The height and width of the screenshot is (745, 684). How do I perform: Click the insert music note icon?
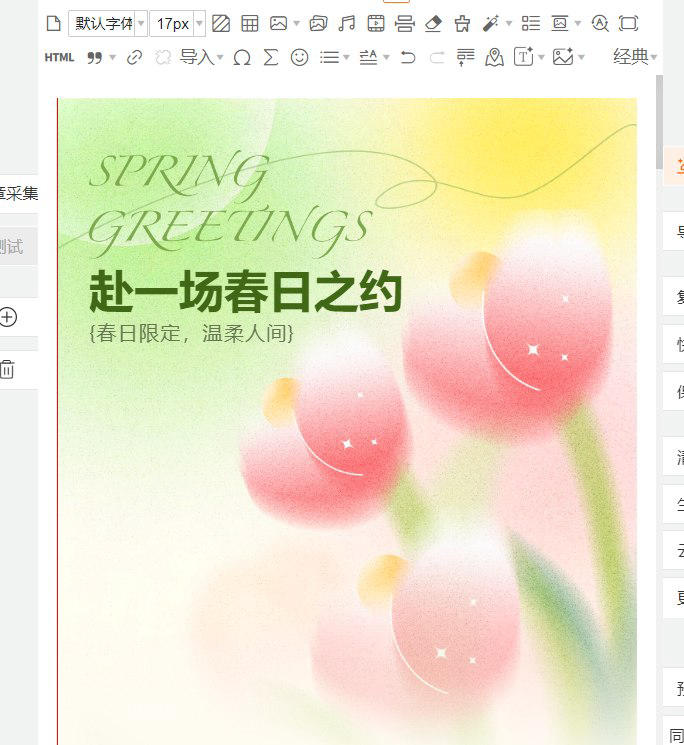pos(346,23)
